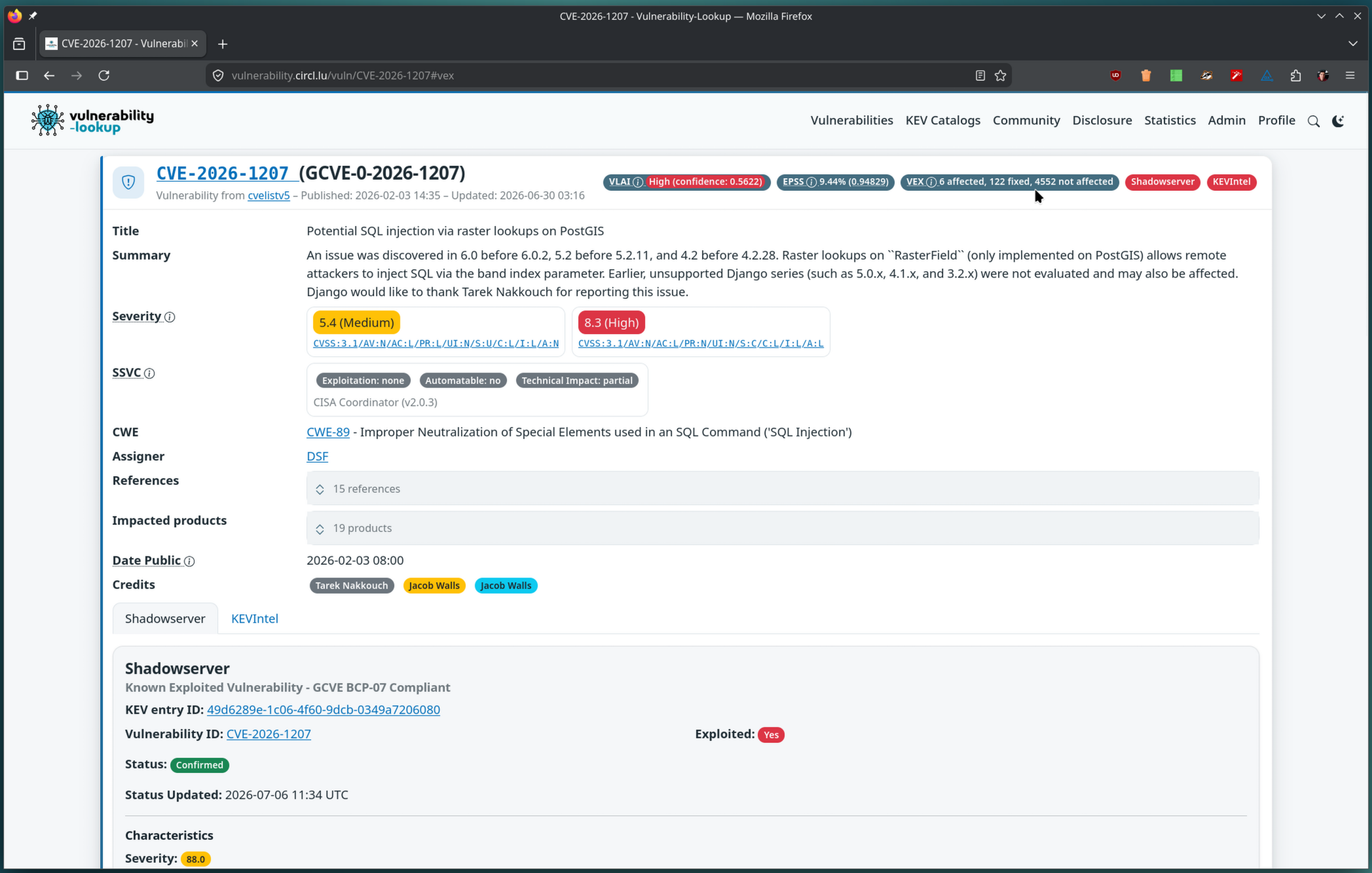Expand the 15 references section
Viewport: 1372px width, 873px height.
click(x=782, y=489)
